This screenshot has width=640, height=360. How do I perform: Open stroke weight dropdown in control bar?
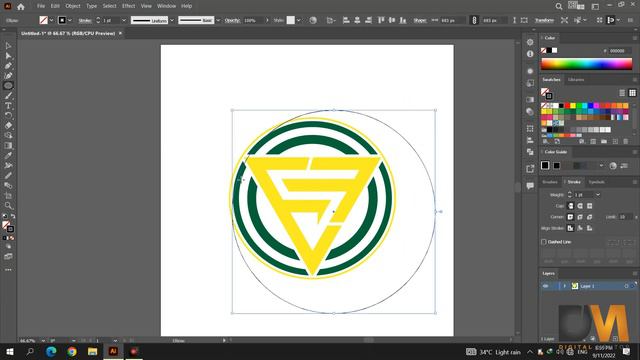tap(124, 20)
